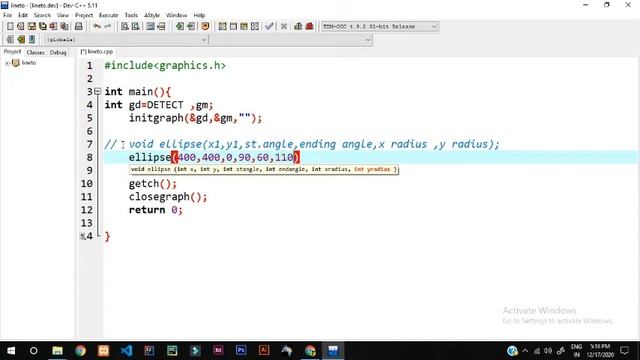The width and height of the screenshot is (640, 360).
Task: Select the lineto.cpp editor tab
Action: pos(97,52)
